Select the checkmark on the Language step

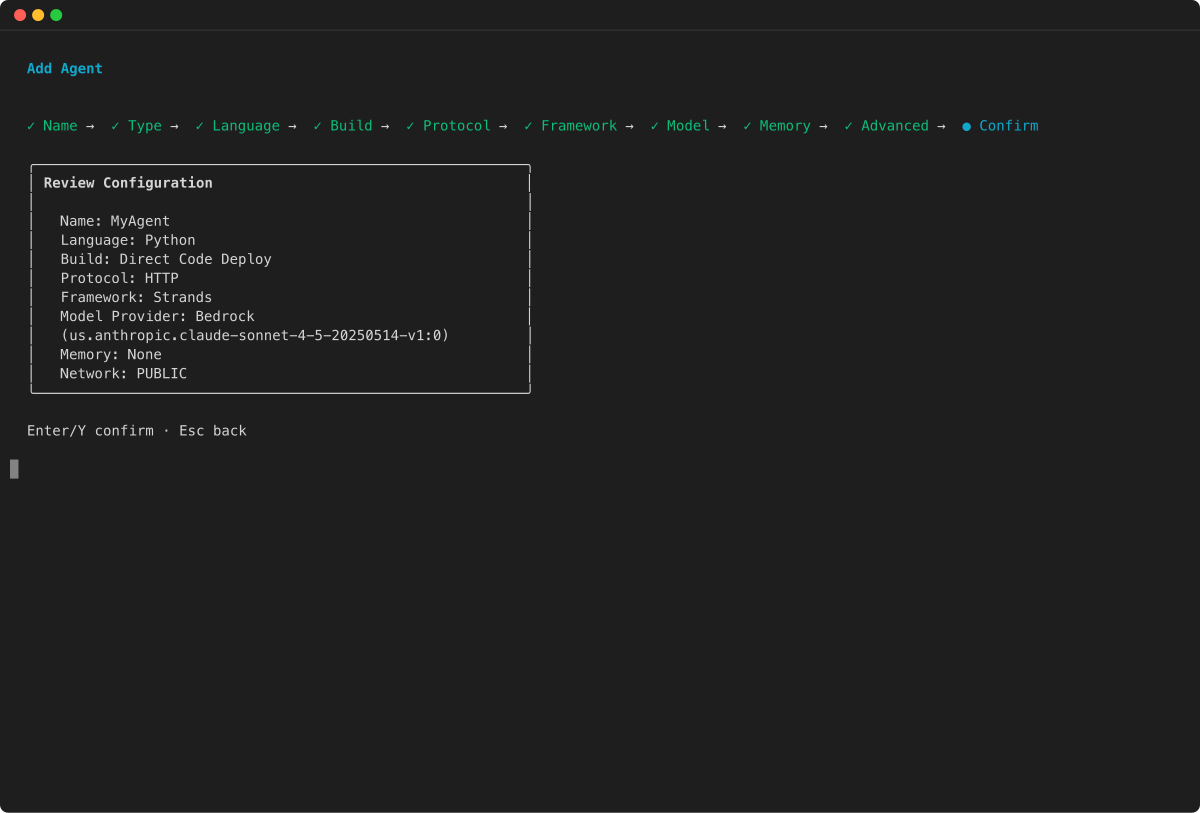[199, 125]
